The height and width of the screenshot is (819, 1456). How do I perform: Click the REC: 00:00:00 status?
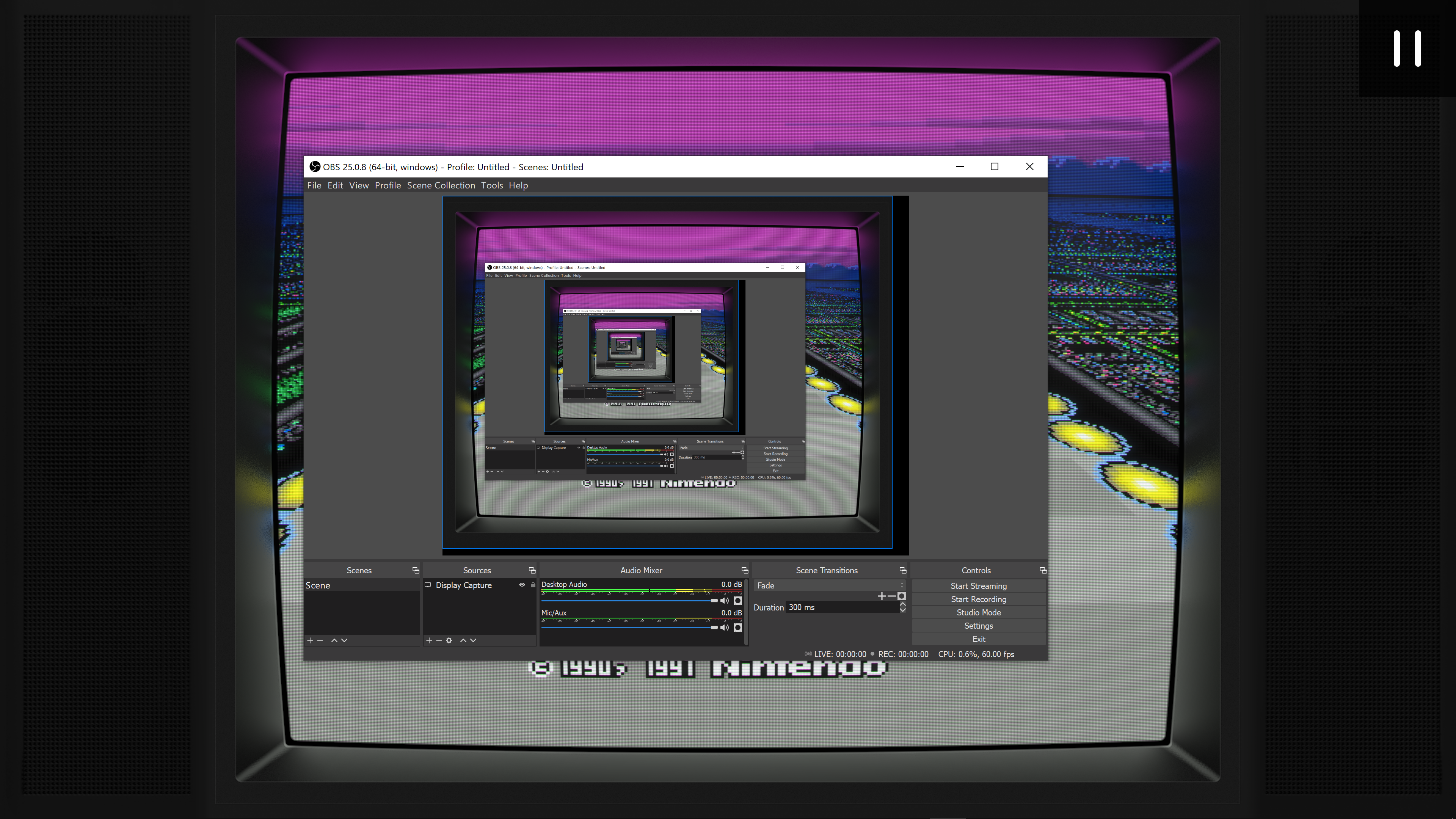pyautogui.click(x=903, y=654)
